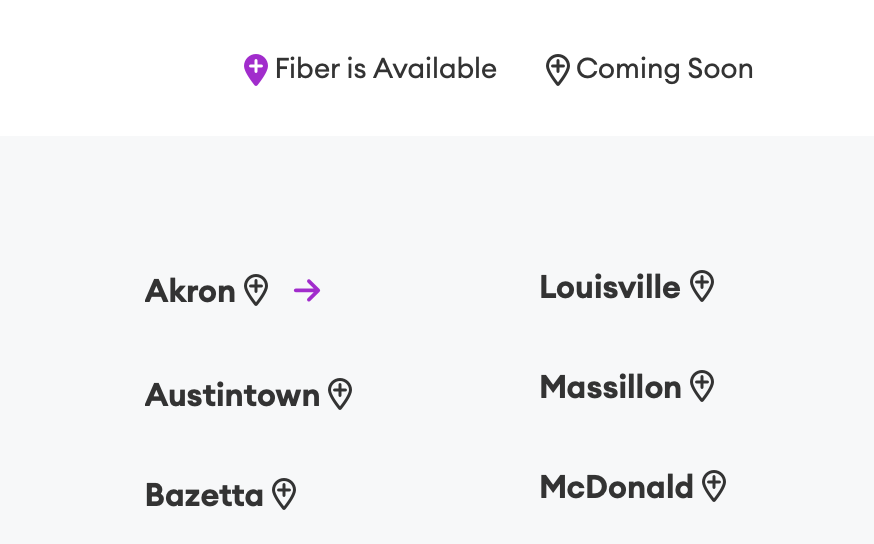Select the Bazetta city name

point(204,495)
